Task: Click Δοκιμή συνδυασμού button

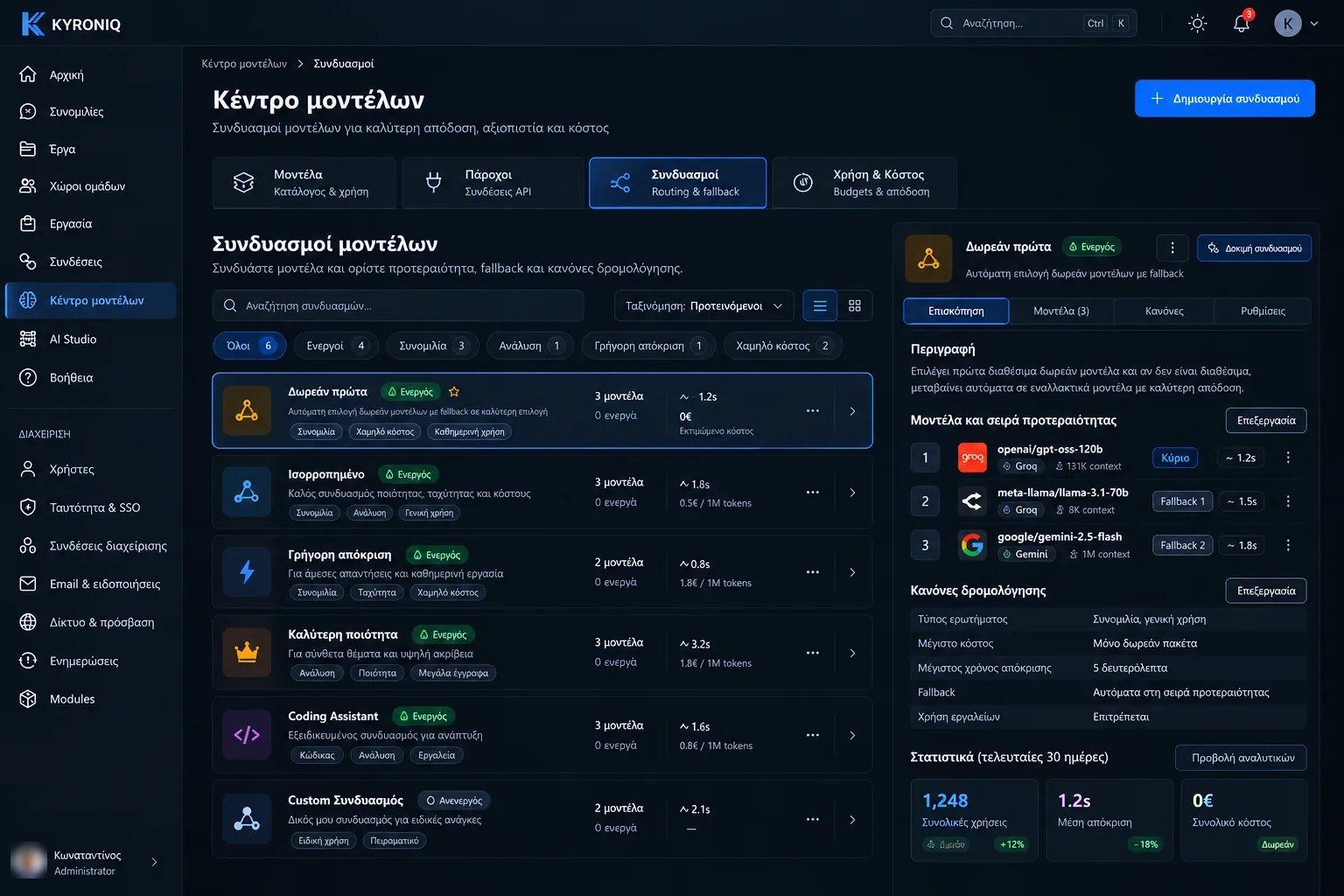Action: click(1255, 248)
